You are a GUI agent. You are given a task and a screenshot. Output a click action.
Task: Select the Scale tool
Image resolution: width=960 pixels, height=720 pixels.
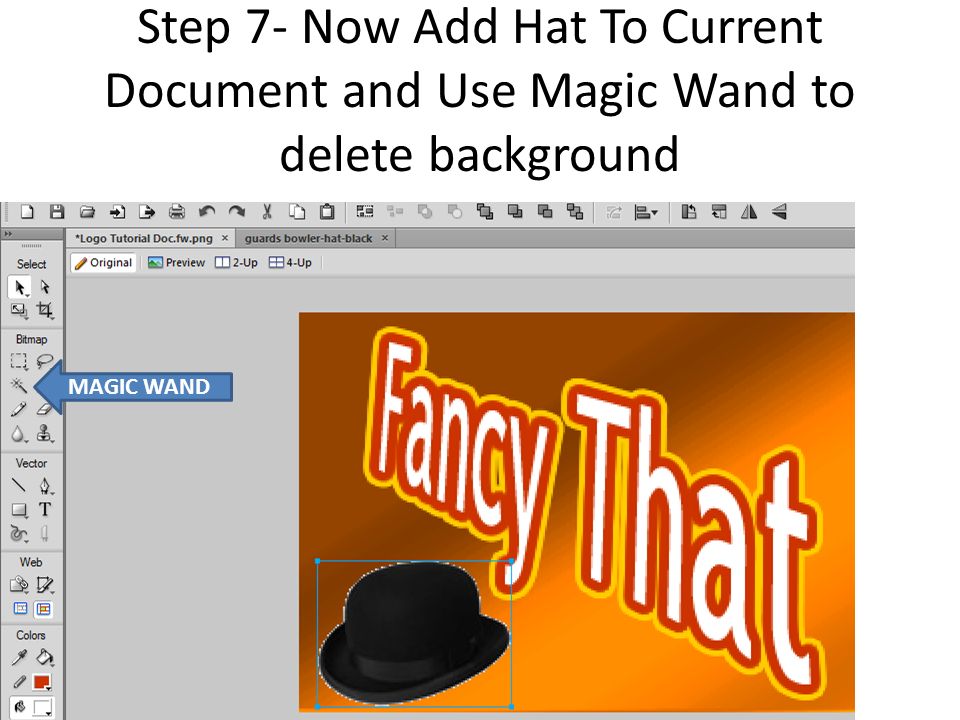(x=19, y=310)
